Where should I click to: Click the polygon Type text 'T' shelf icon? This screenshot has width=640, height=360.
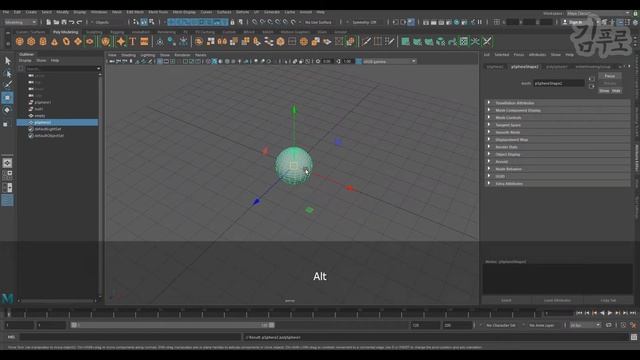tap(133, 41)
